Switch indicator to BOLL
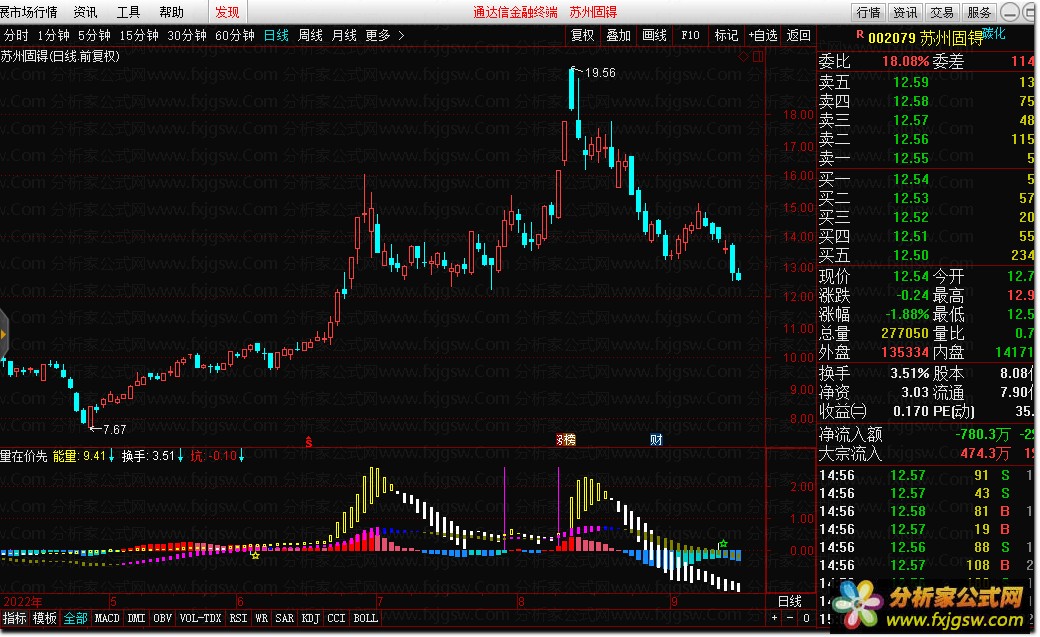This screenshot has height=637, width=1040. (365, 618)
